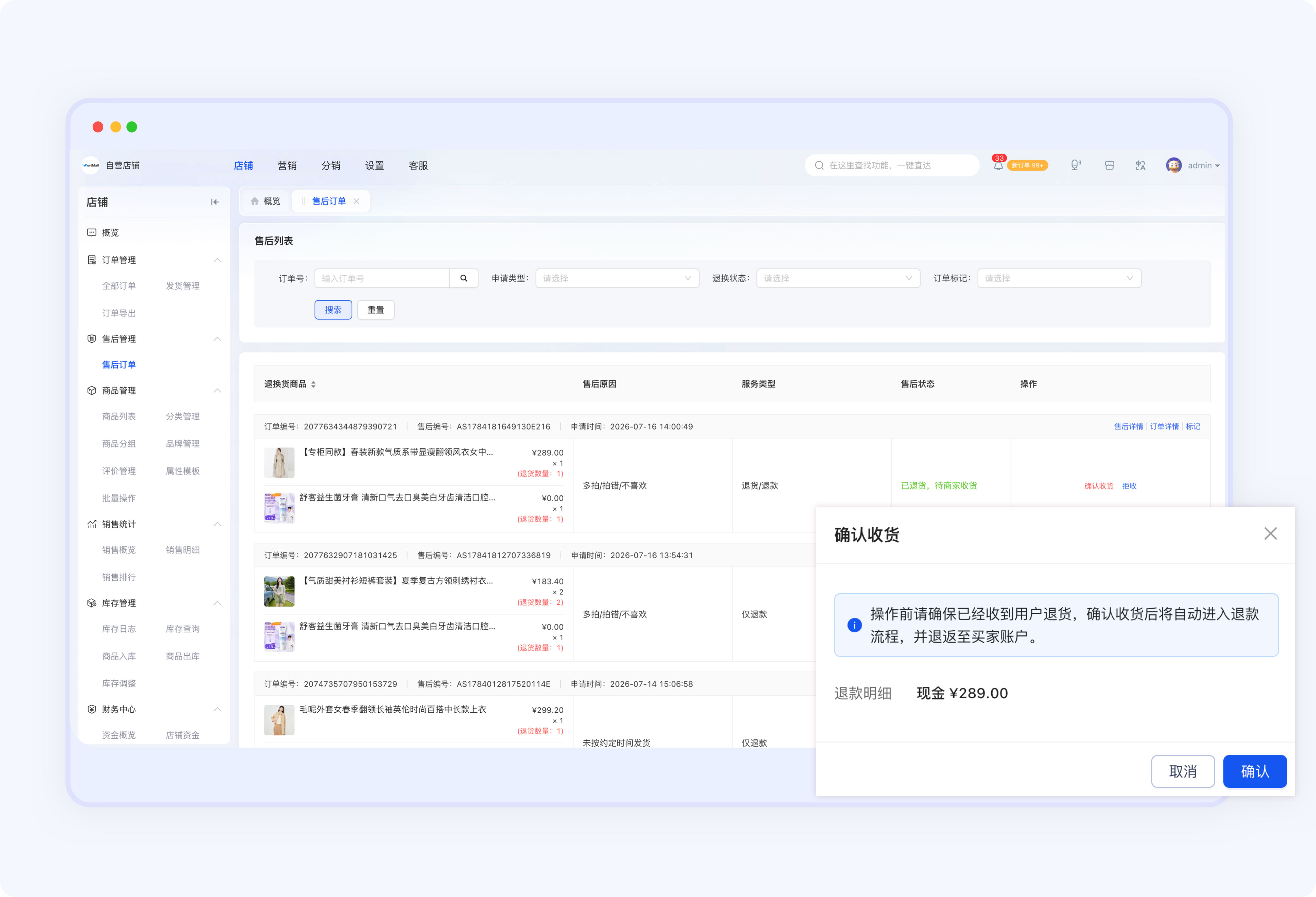Open the 客服 top menu
Screen dimensions: 1316x897
pos(418,165)
